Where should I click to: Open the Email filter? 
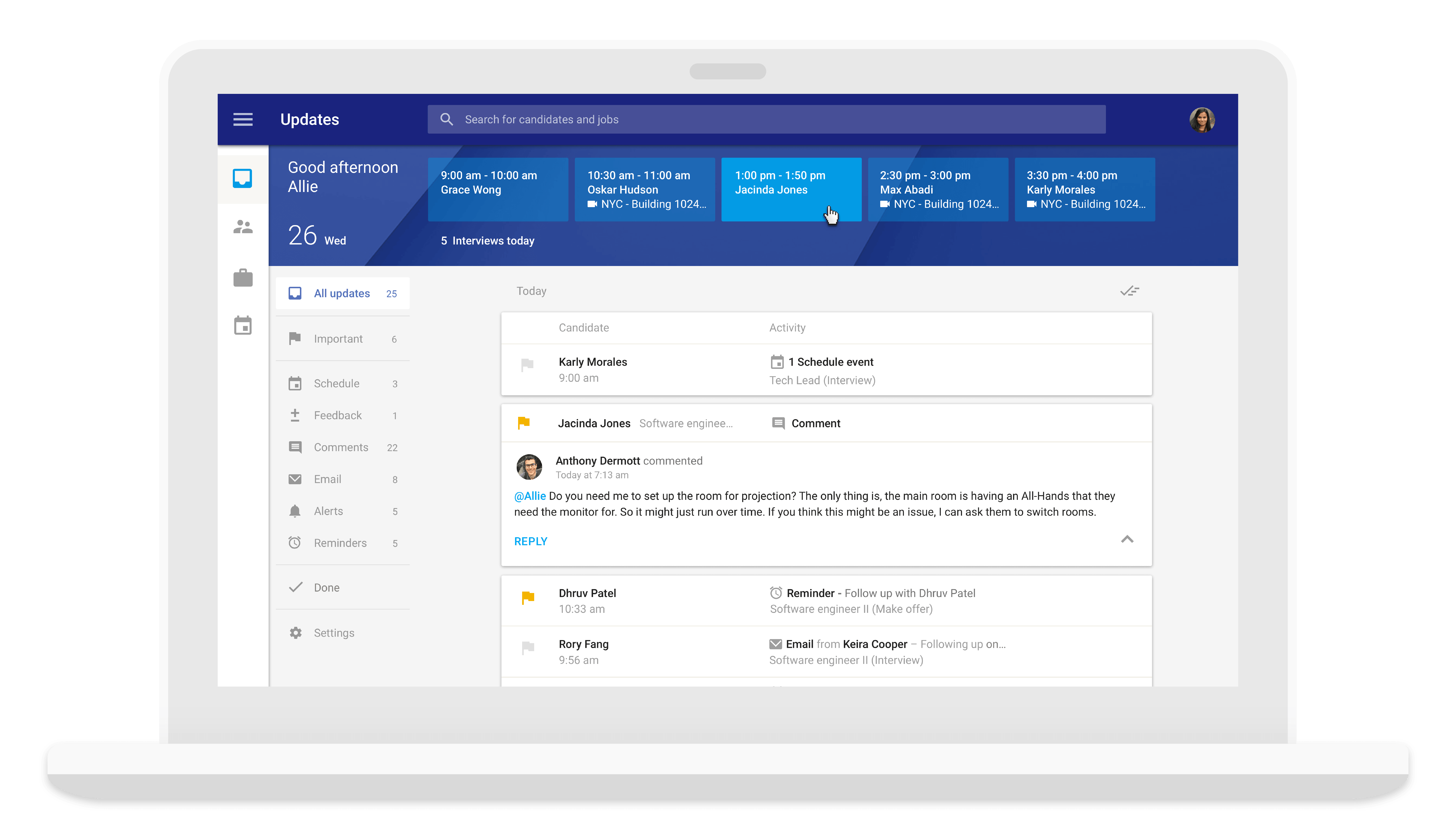point(342,480)
